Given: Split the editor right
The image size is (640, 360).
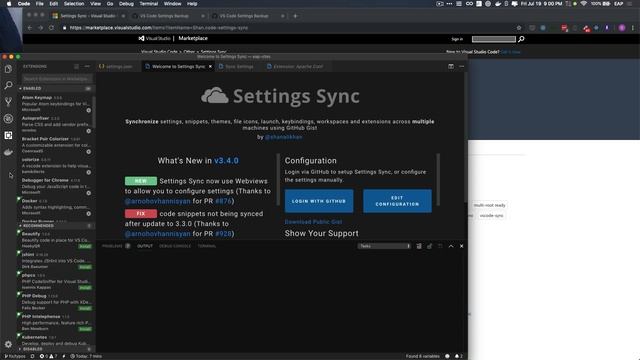Looking at the screenshot, I should [x=451, y=66].
